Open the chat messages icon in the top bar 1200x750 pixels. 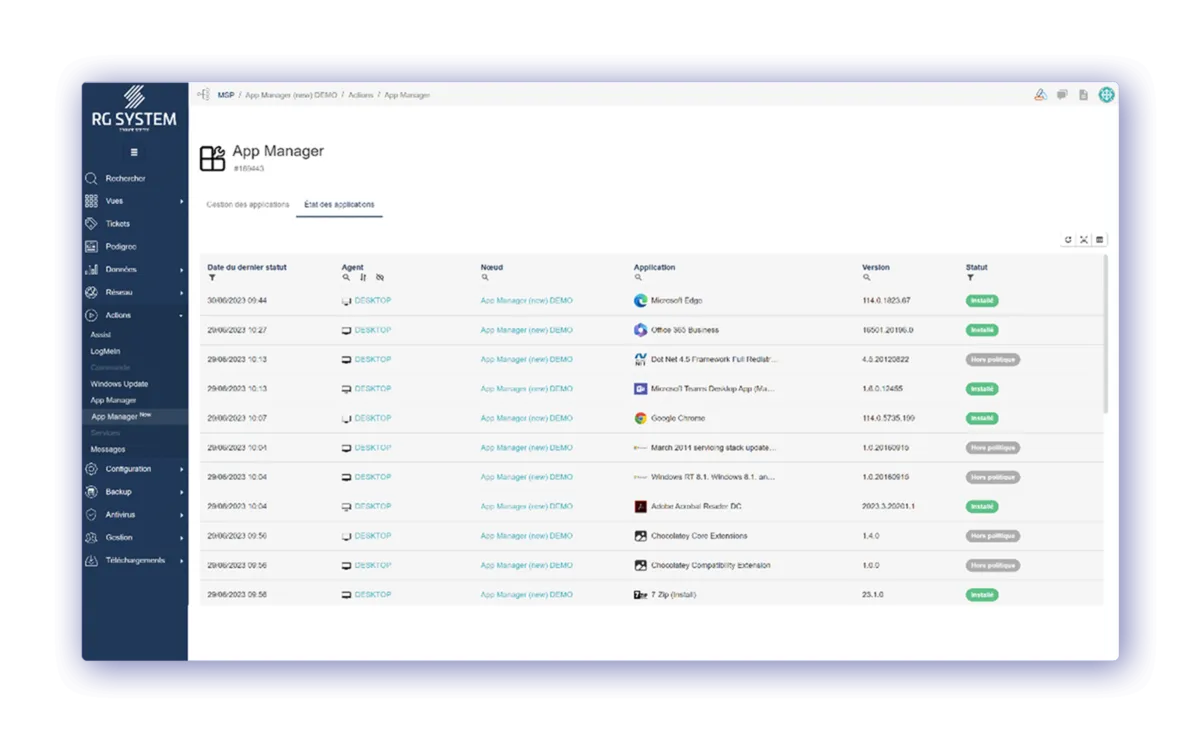pyautogui.click(x=1062, y=95)
